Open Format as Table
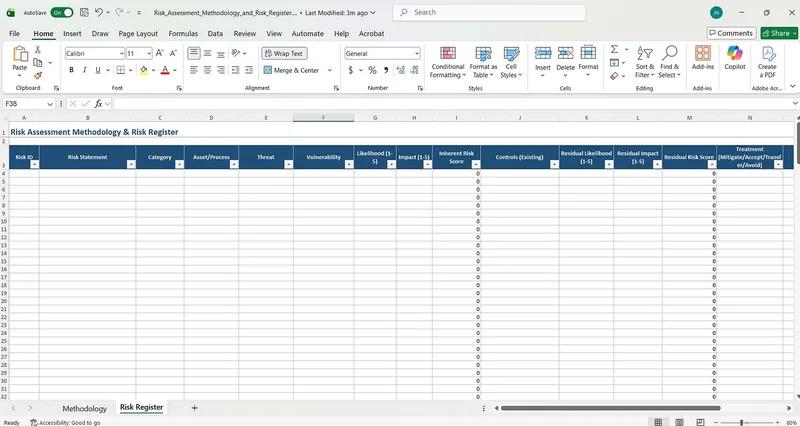Viewport: 800px width, 426px height. pos(483,62)
